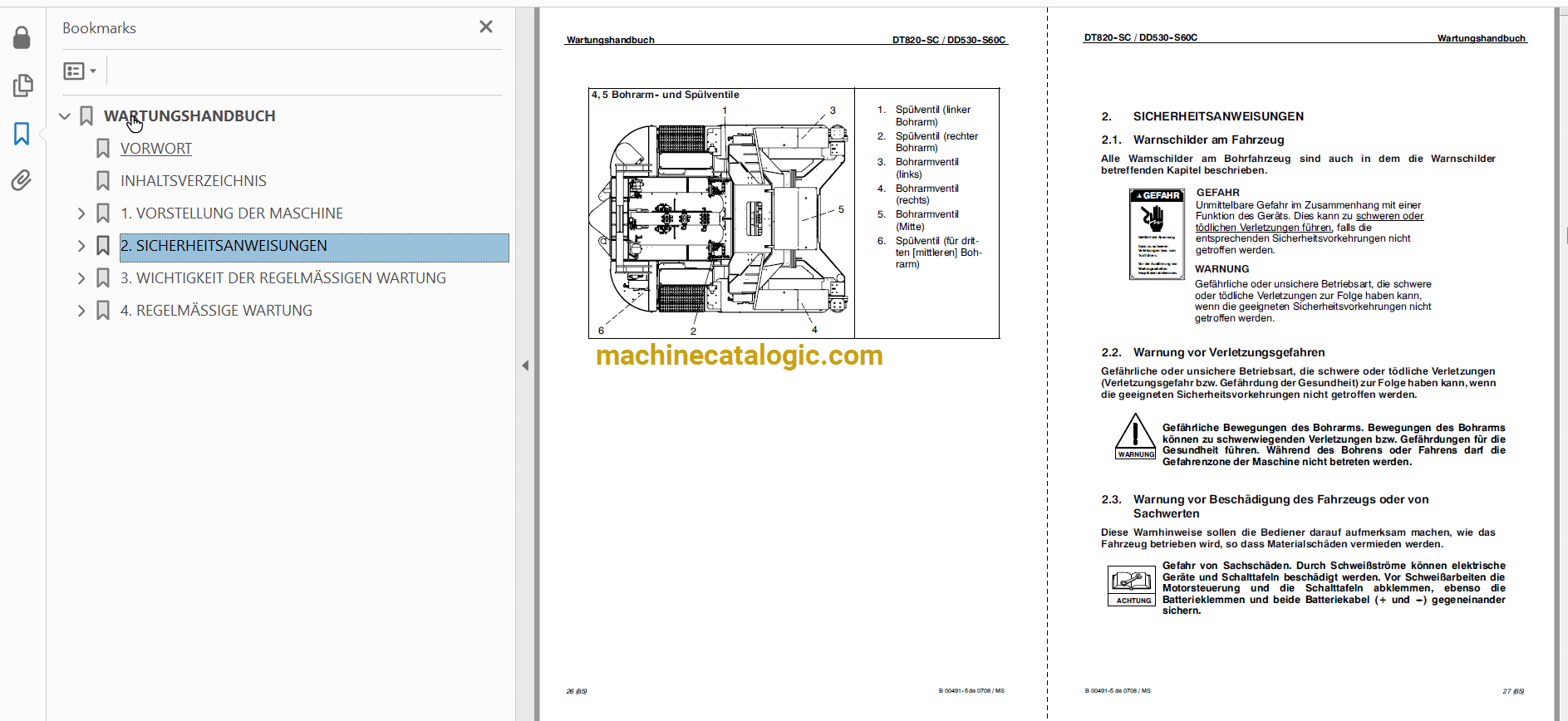
Task: Click bookmark icon beside 4. REGELMÄSSIGE WARTUNG
Action: 102,311
